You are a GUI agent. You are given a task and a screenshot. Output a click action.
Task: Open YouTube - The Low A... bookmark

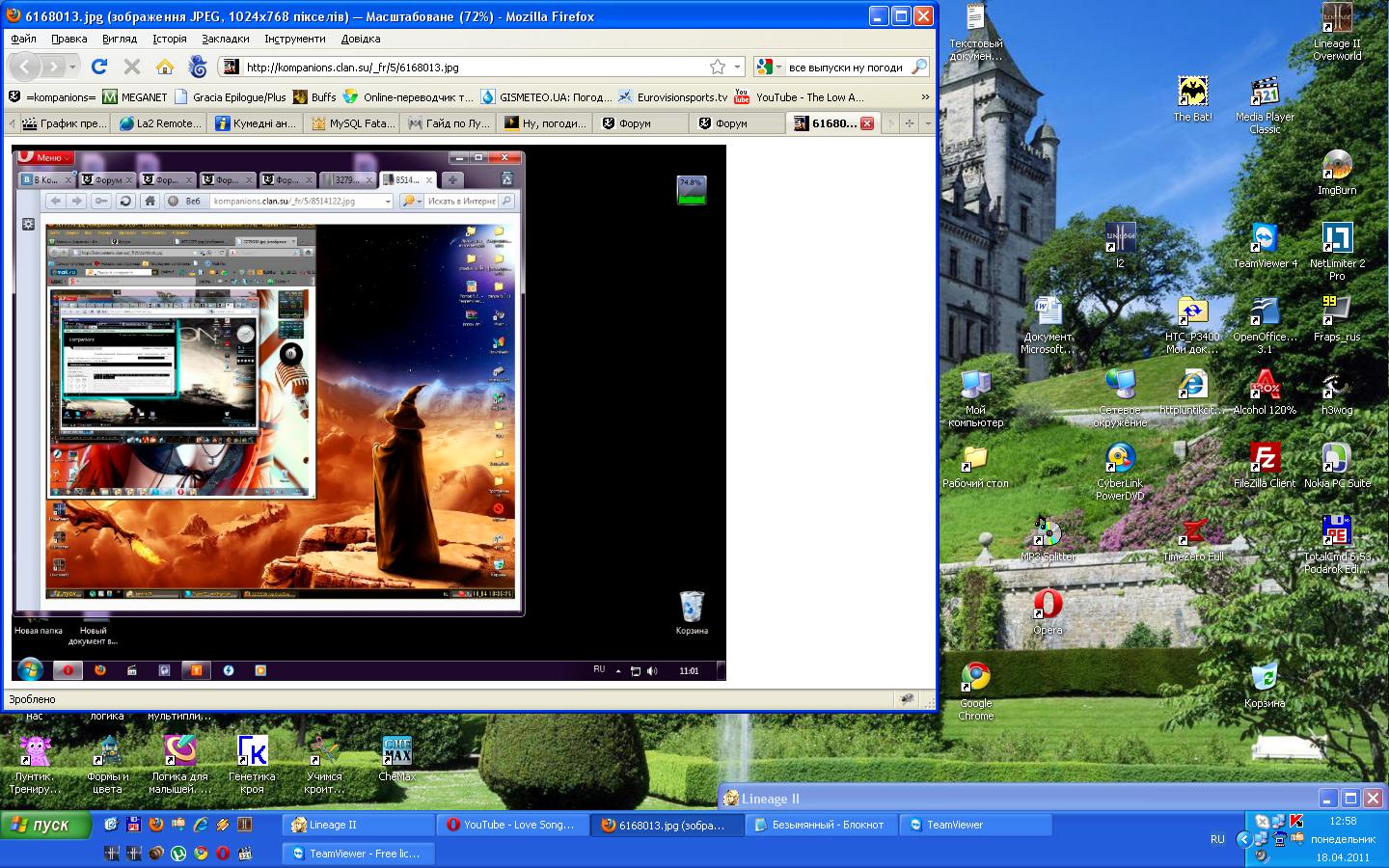point(800,96)
